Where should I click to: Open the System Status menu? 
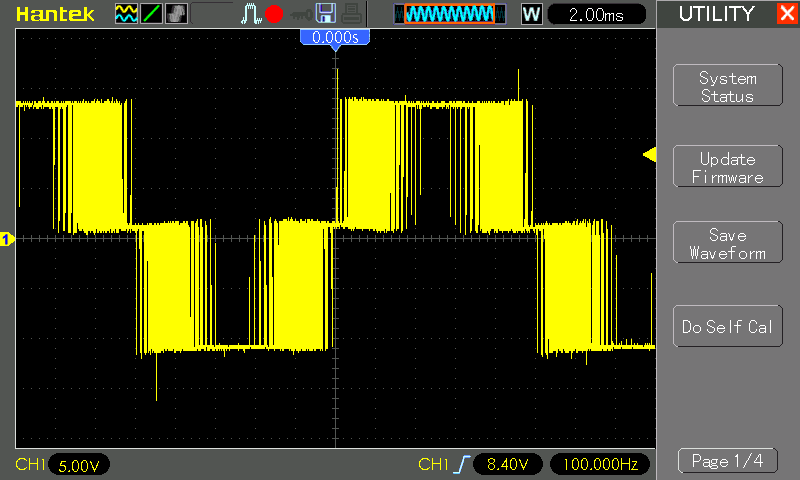pos(727,87)
